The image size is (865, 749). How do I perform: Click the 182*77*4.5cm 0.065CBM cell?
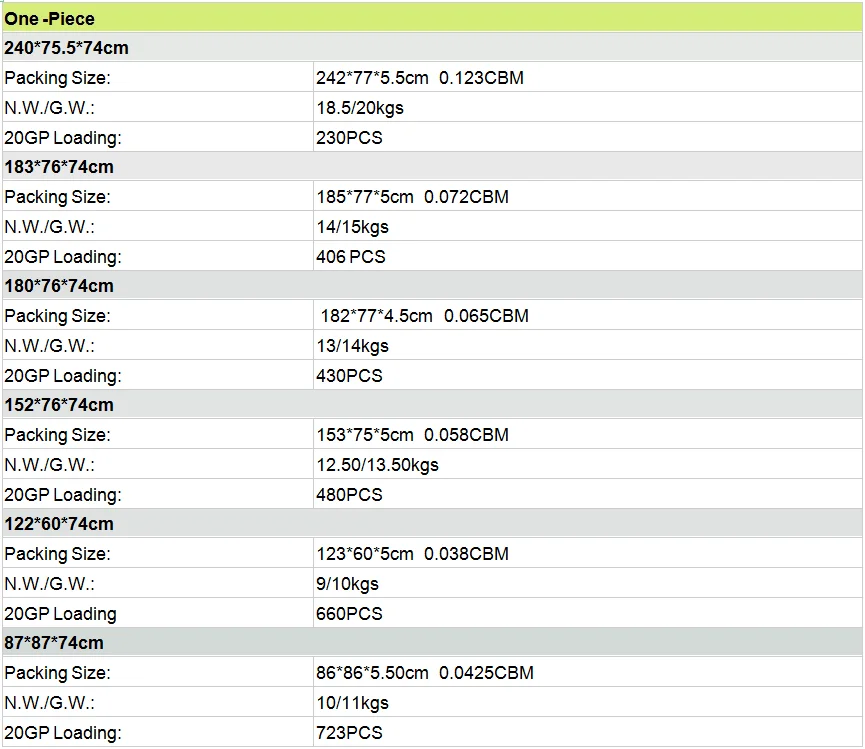pyautogui.click(x=424, y=316)
